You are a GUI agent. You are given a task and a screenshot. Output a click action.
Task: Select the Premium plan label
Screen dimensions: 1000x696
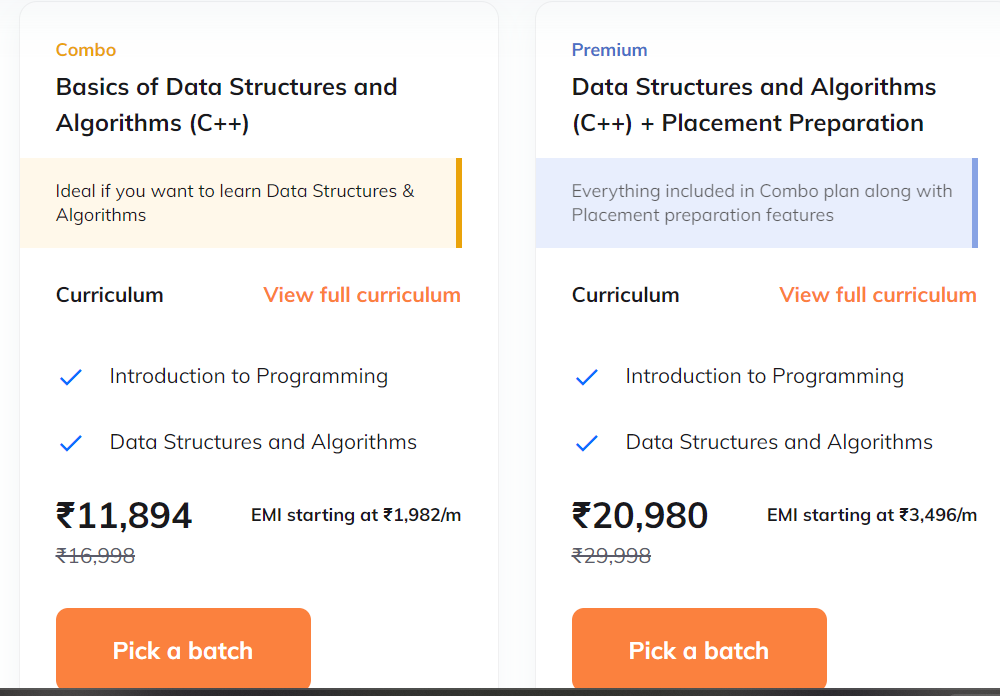coord(610,50)
